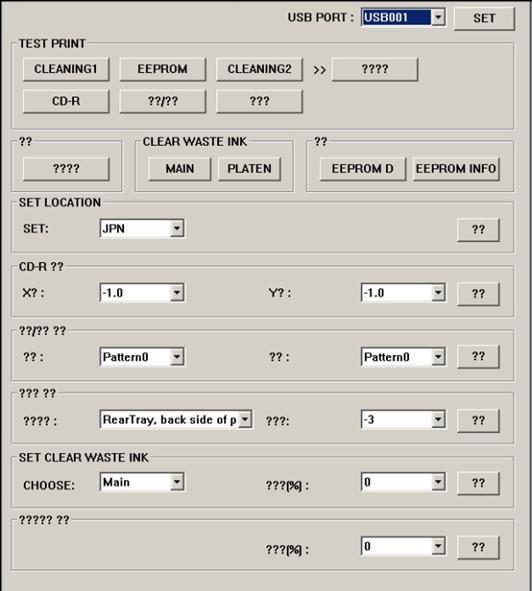Click MAIN under Clear Waste Ink

[179, 169]
